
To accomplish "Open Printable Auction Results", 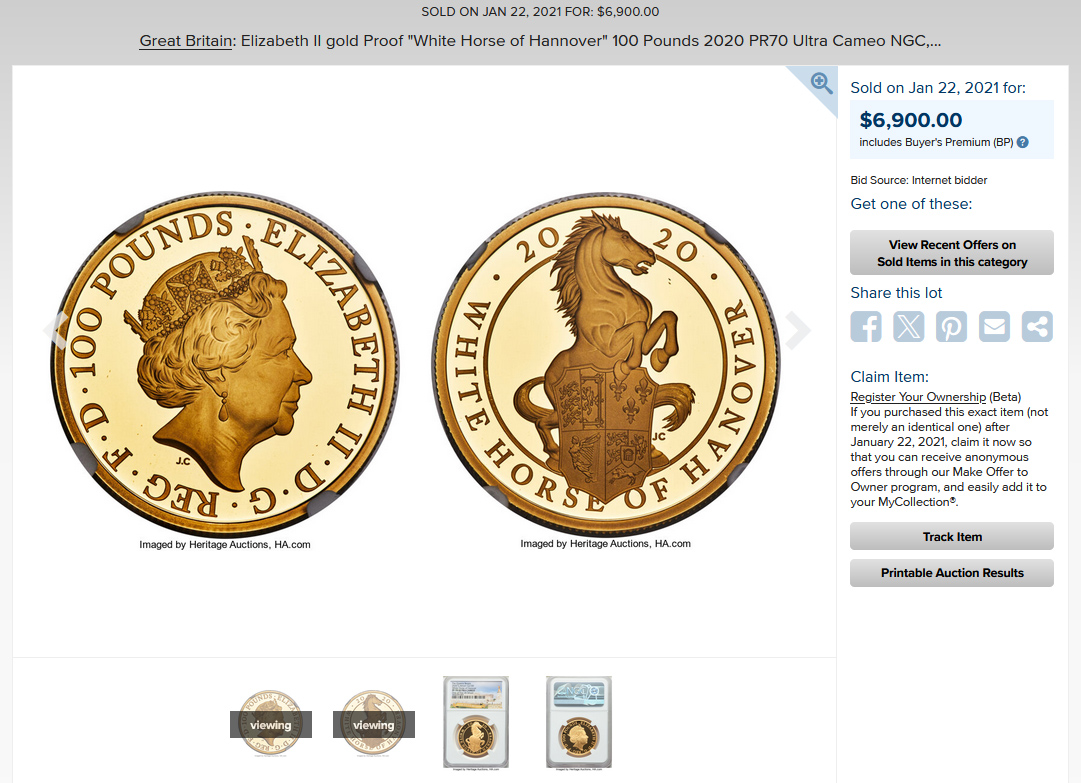I will click(952, 573).
